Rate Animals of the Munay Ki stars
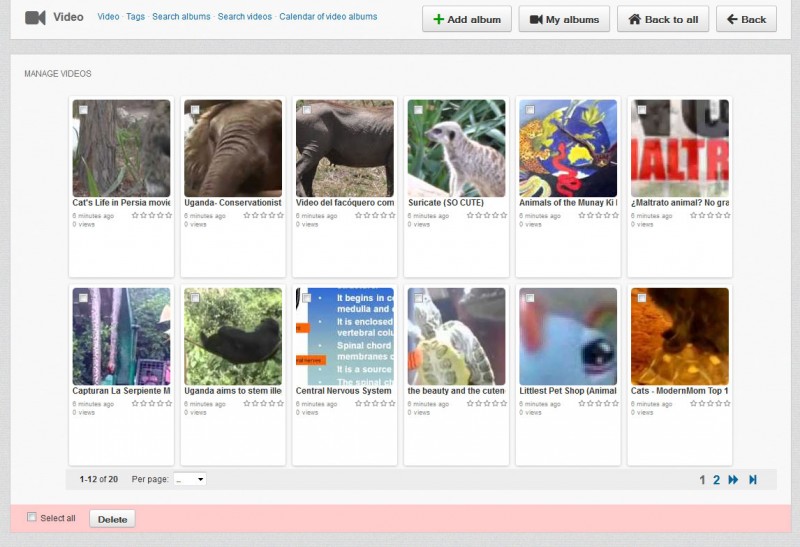 (x=598, y=215)
